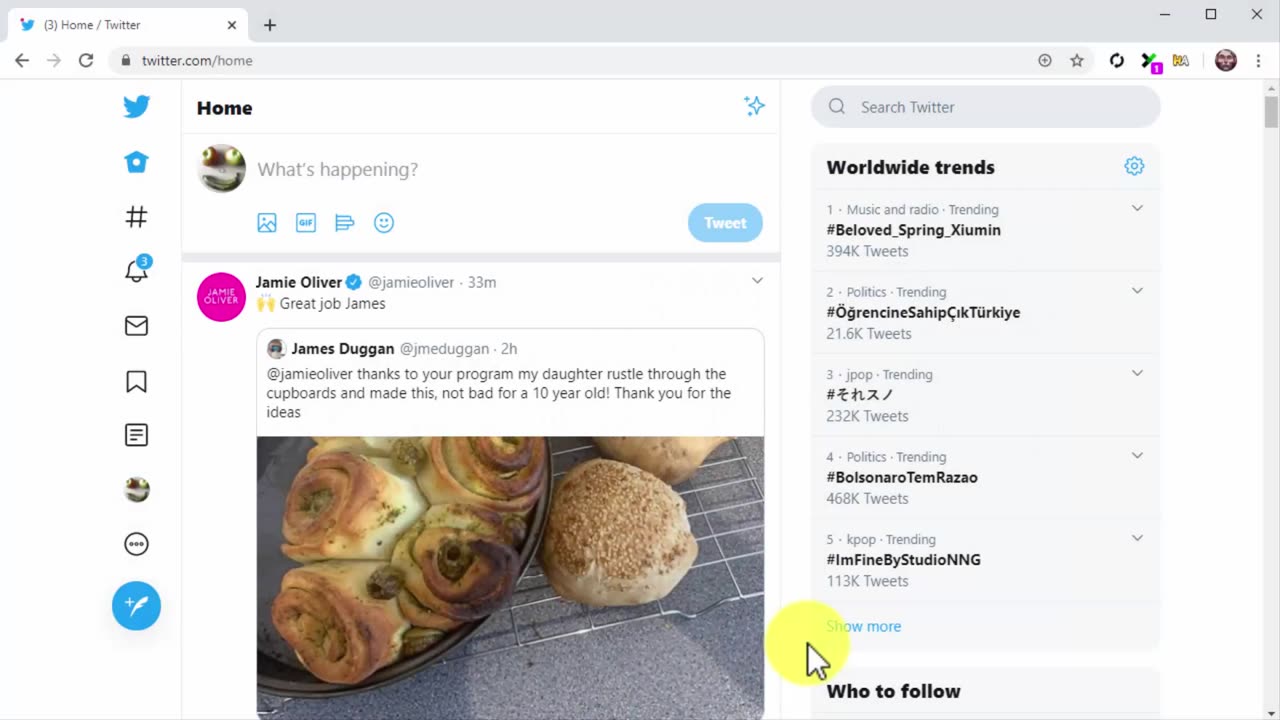The image size is (1280, 720).
Task: Click the browser forward arrow
Action: (x=54, y=60)
